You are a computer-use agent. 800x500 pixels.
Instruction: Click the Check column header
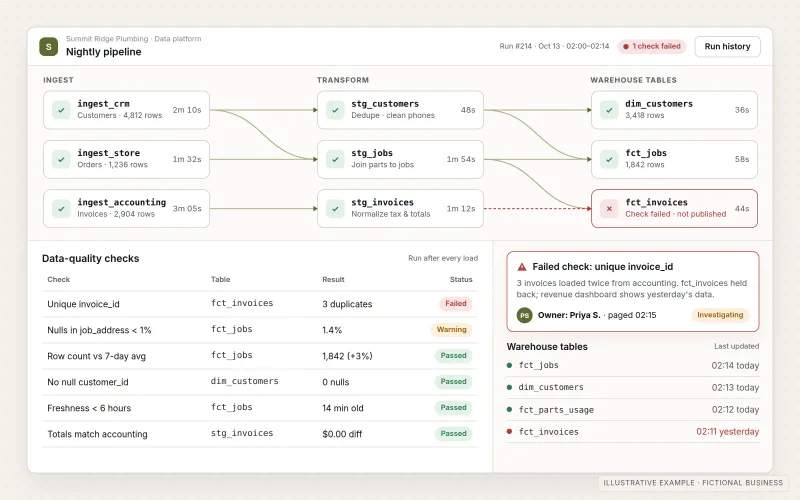(x=59, y=280)
